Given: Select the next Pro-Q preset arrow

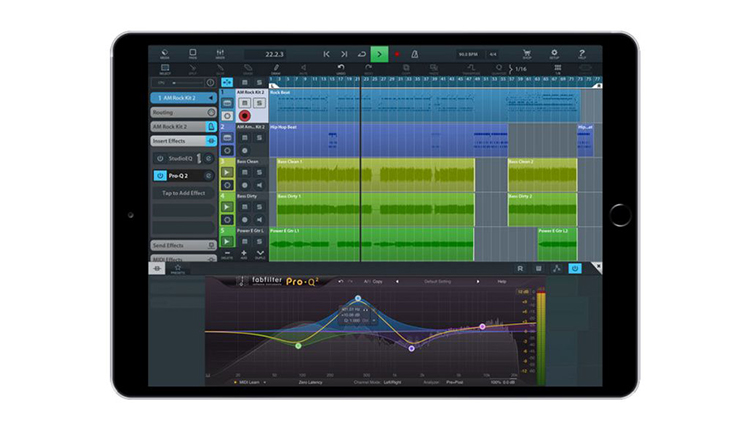Looking at the screenshot, I should click(477, 282).
